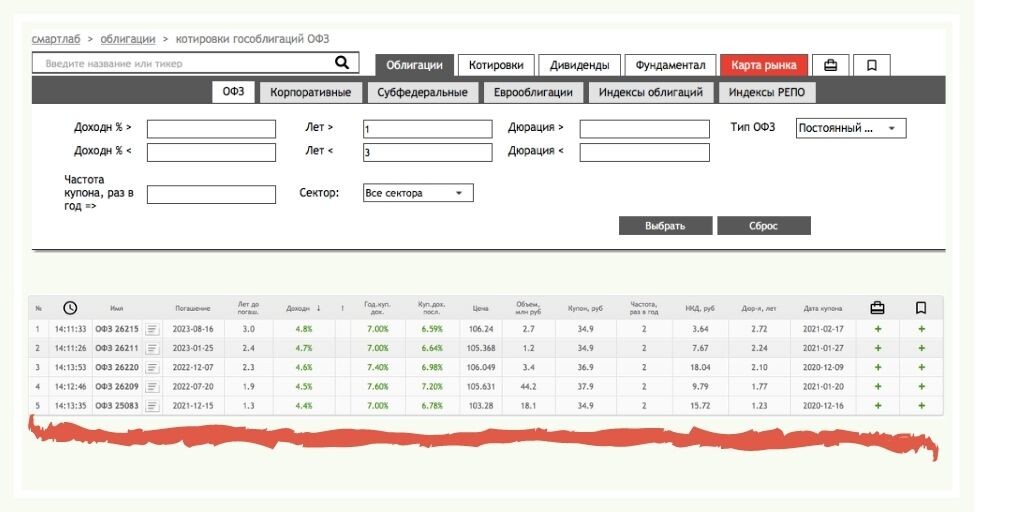
Task: Open the briefcase portfolio icon in top navigation
Action: pos(831,65)
